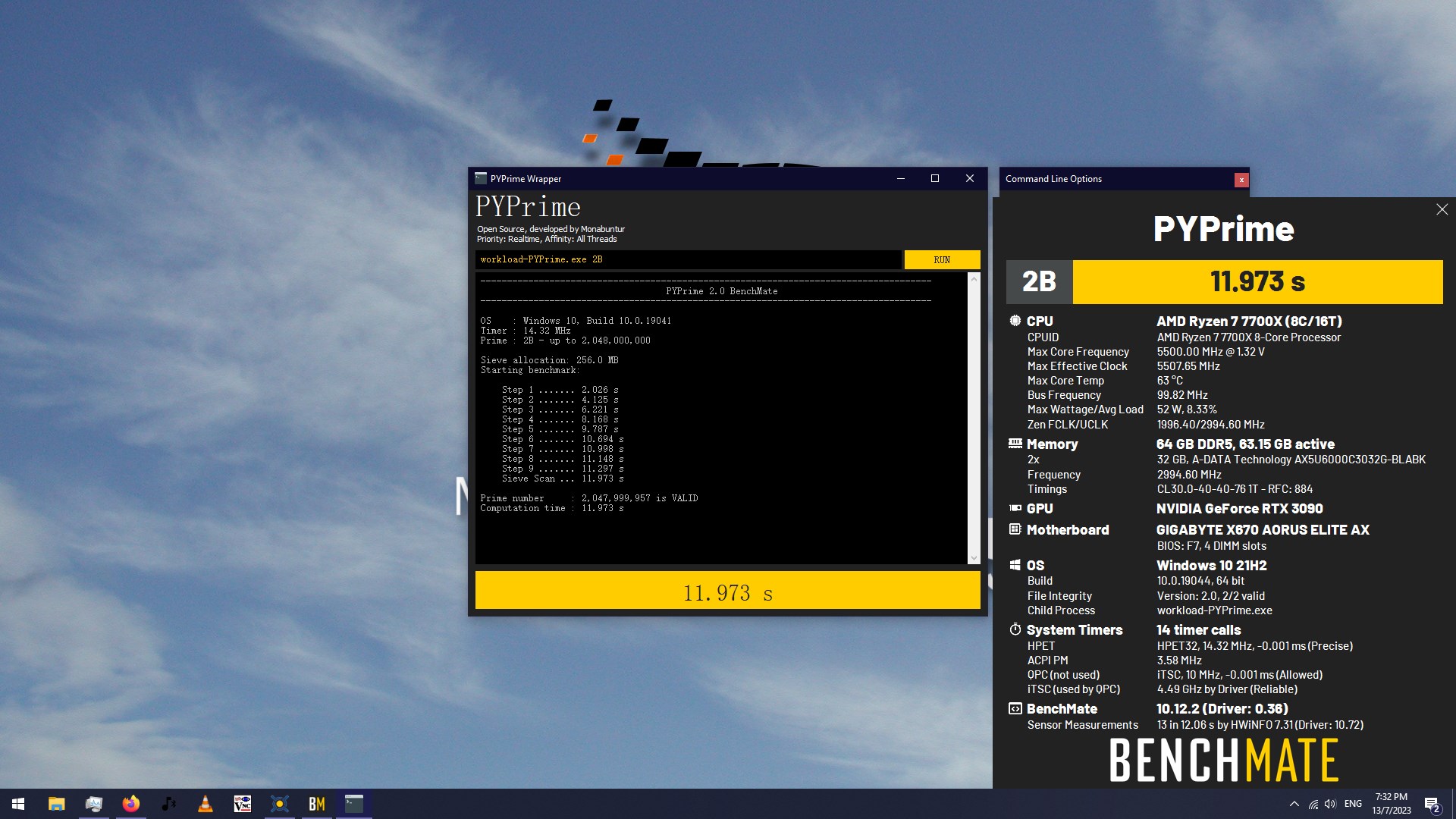
Task: Click the Sieve Scan 11.973 s console line
Action: tap(563, 479)
